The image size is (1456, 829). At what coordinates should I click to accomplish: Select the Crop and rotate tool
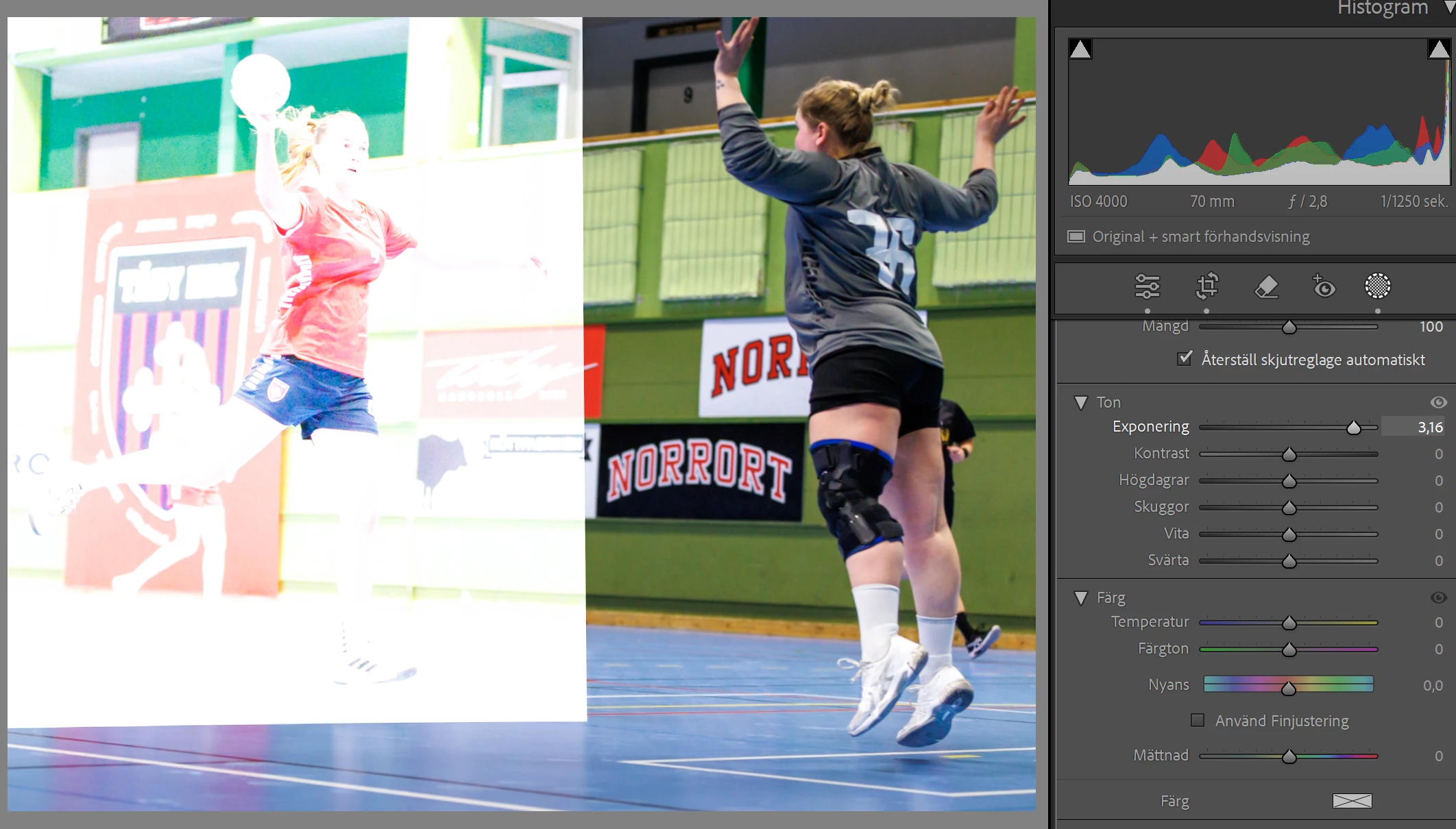tap(1206, 286)
